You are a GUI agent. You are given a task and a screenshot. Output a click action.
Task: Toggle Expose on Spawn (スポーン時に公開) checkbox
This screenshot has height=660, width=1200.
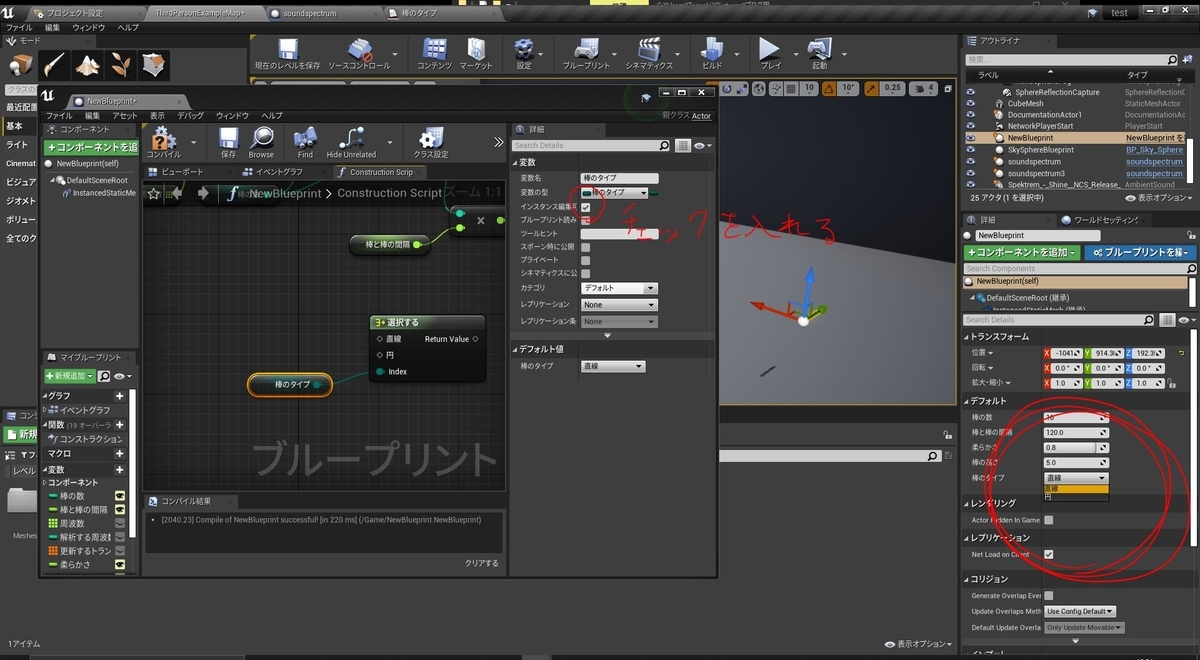(586, 247)
